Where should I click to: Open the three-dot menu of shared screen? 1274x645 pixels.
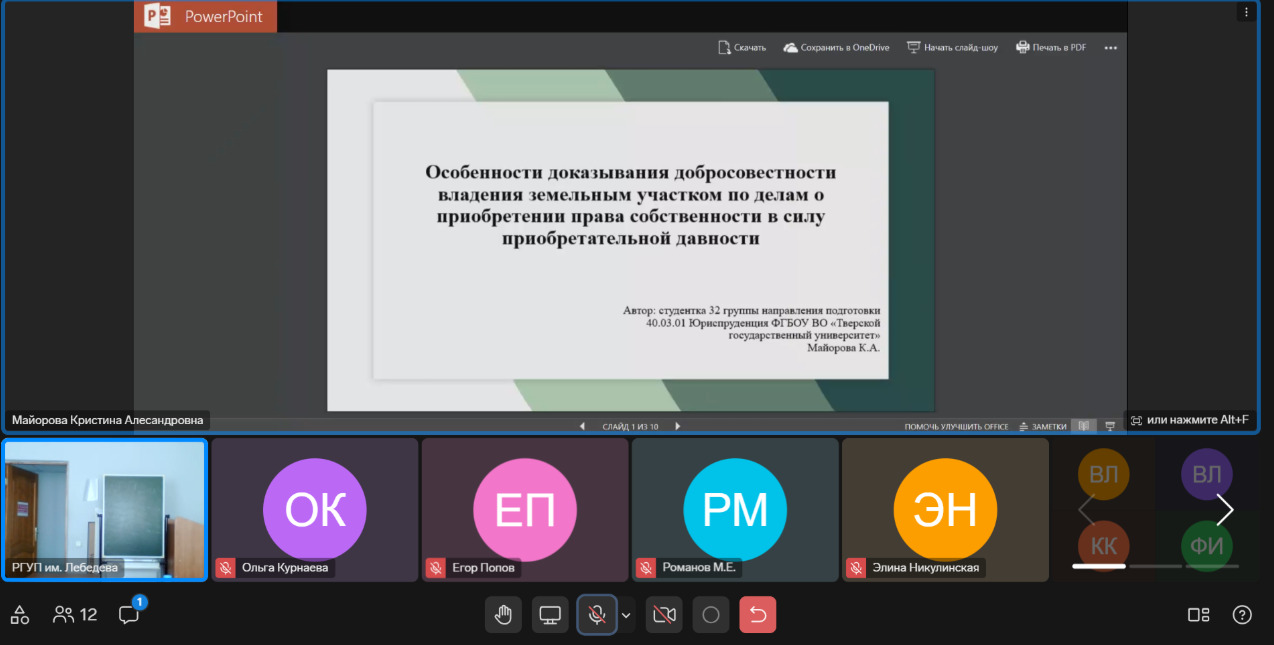click(x=1246, y=12)
